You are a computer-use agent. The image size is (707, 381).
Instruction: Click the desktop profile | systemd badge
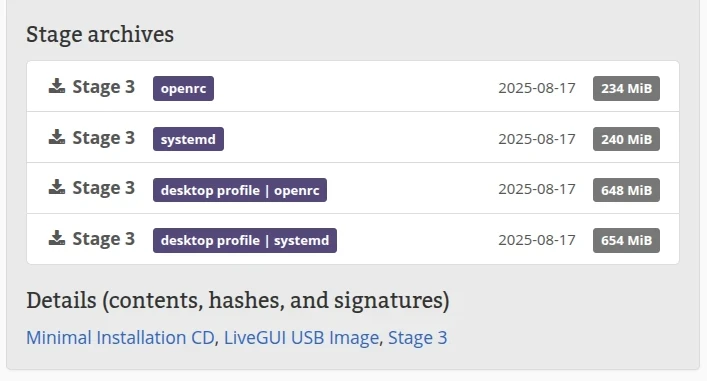(x=245, y=240)
